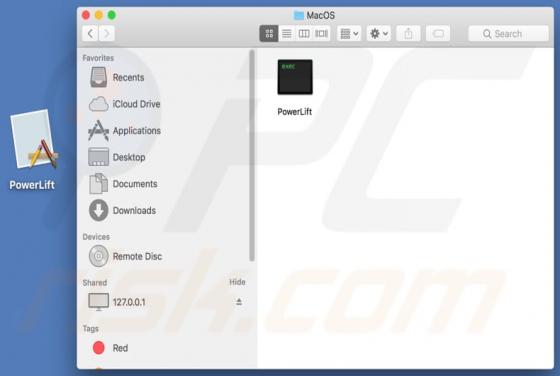The image size is (560, 376).
Task: Switch to column view
Action: [304, 34]
